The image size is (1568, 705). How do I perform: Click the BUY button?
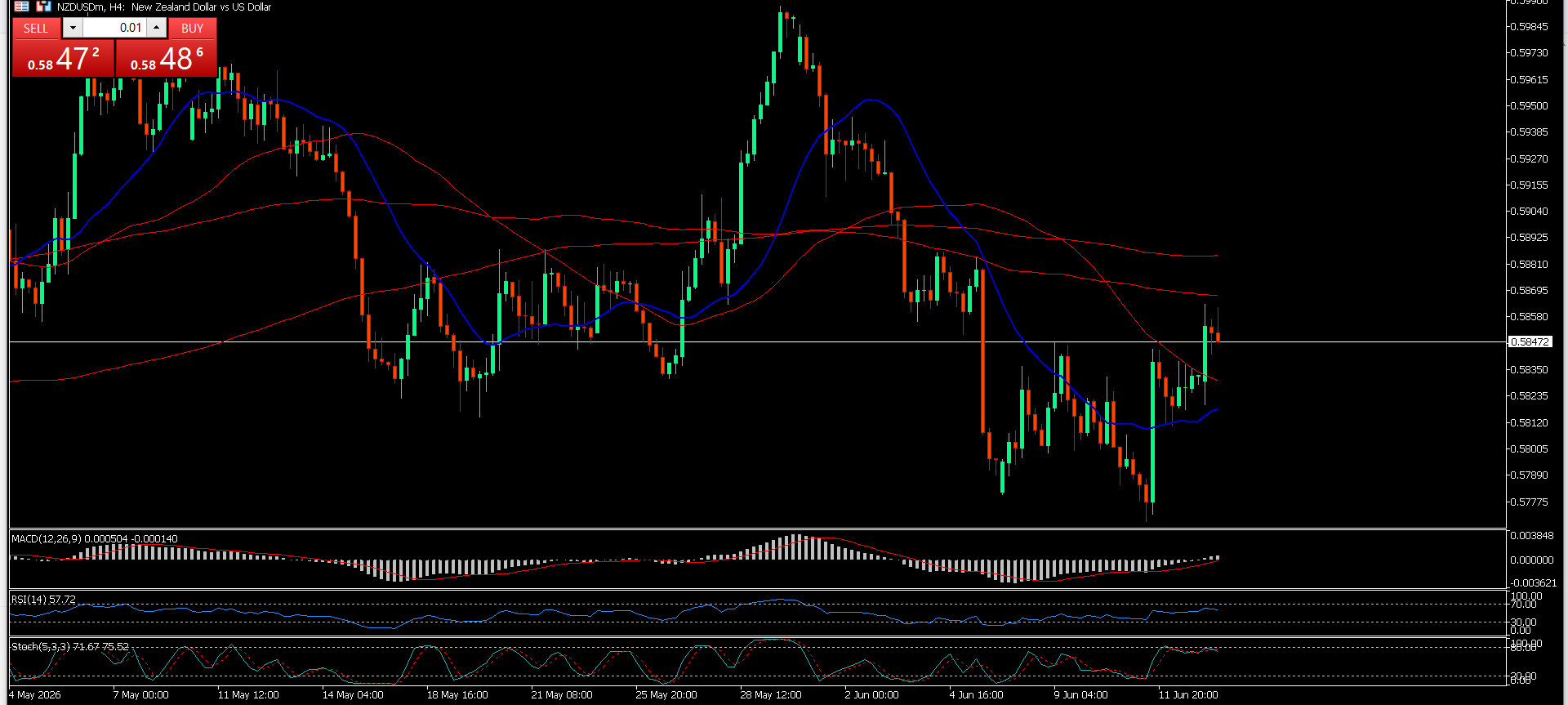click(x=193, y=28)
